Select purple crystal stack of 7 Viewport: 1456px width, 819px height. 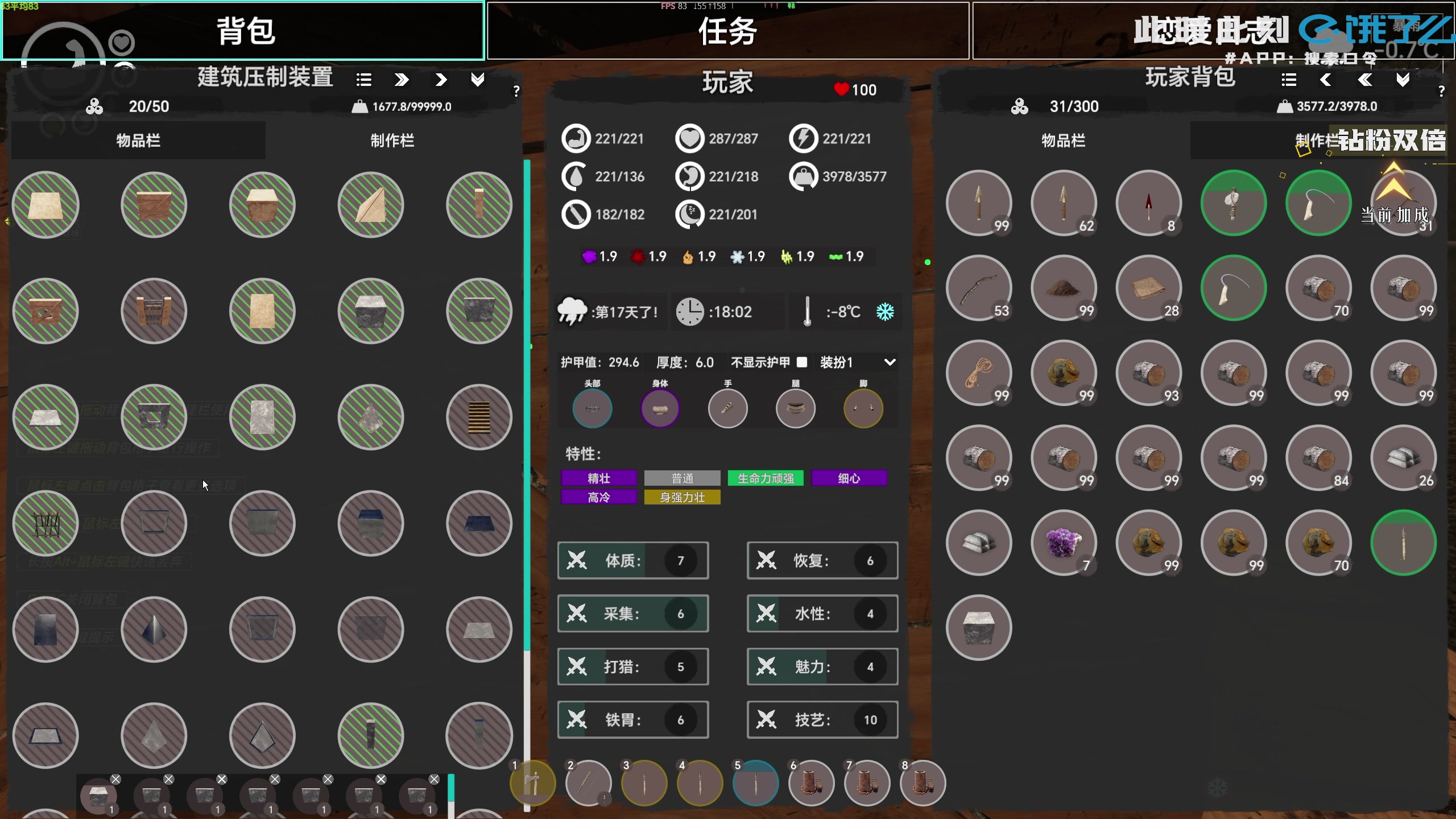1064,543
